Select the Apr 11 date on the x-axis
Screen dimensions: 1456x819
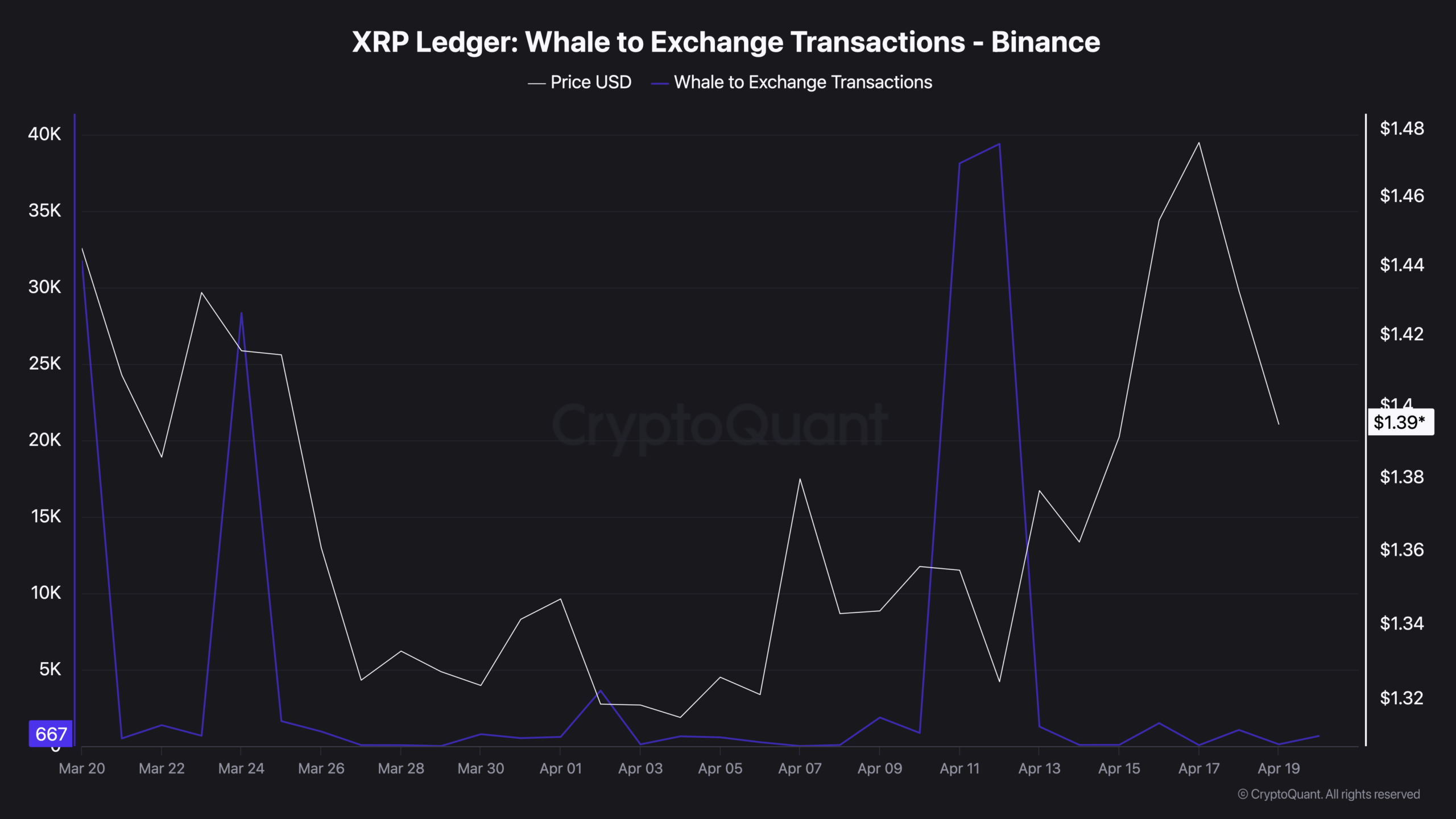[x=959, y=768]
